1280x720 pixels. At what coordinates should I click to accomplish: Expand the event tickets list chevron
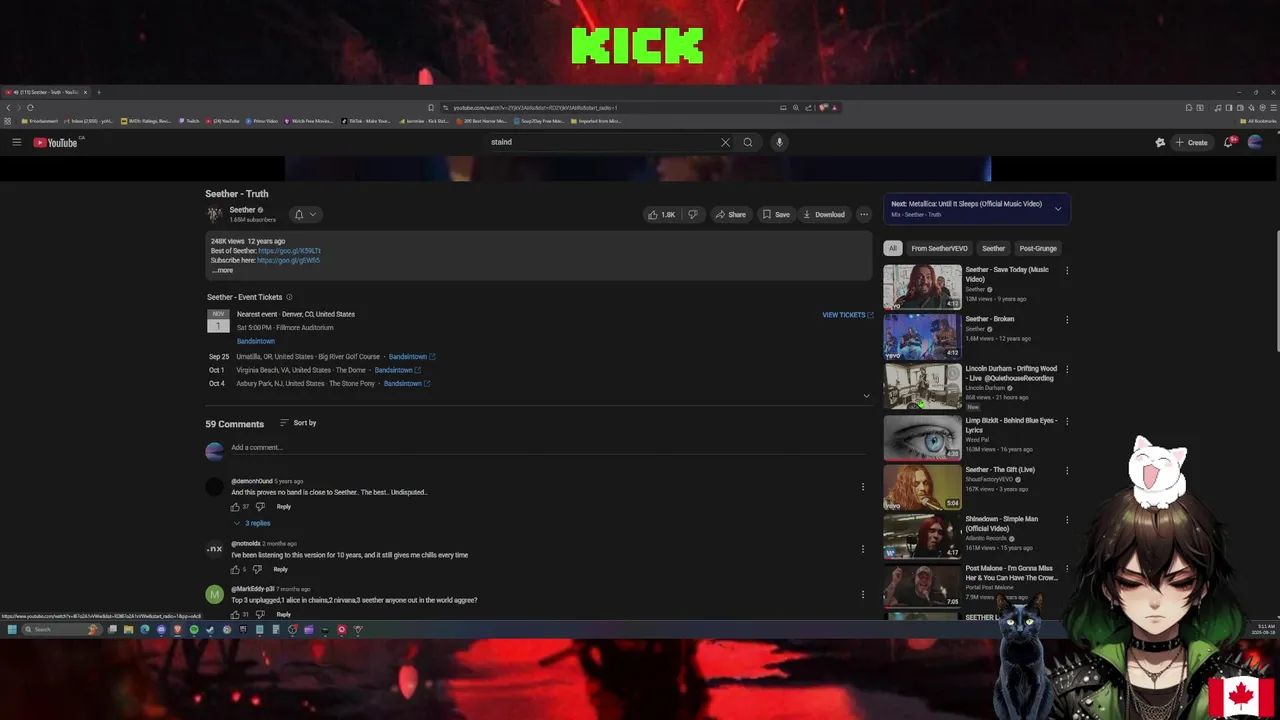click(x=866, y=396)
